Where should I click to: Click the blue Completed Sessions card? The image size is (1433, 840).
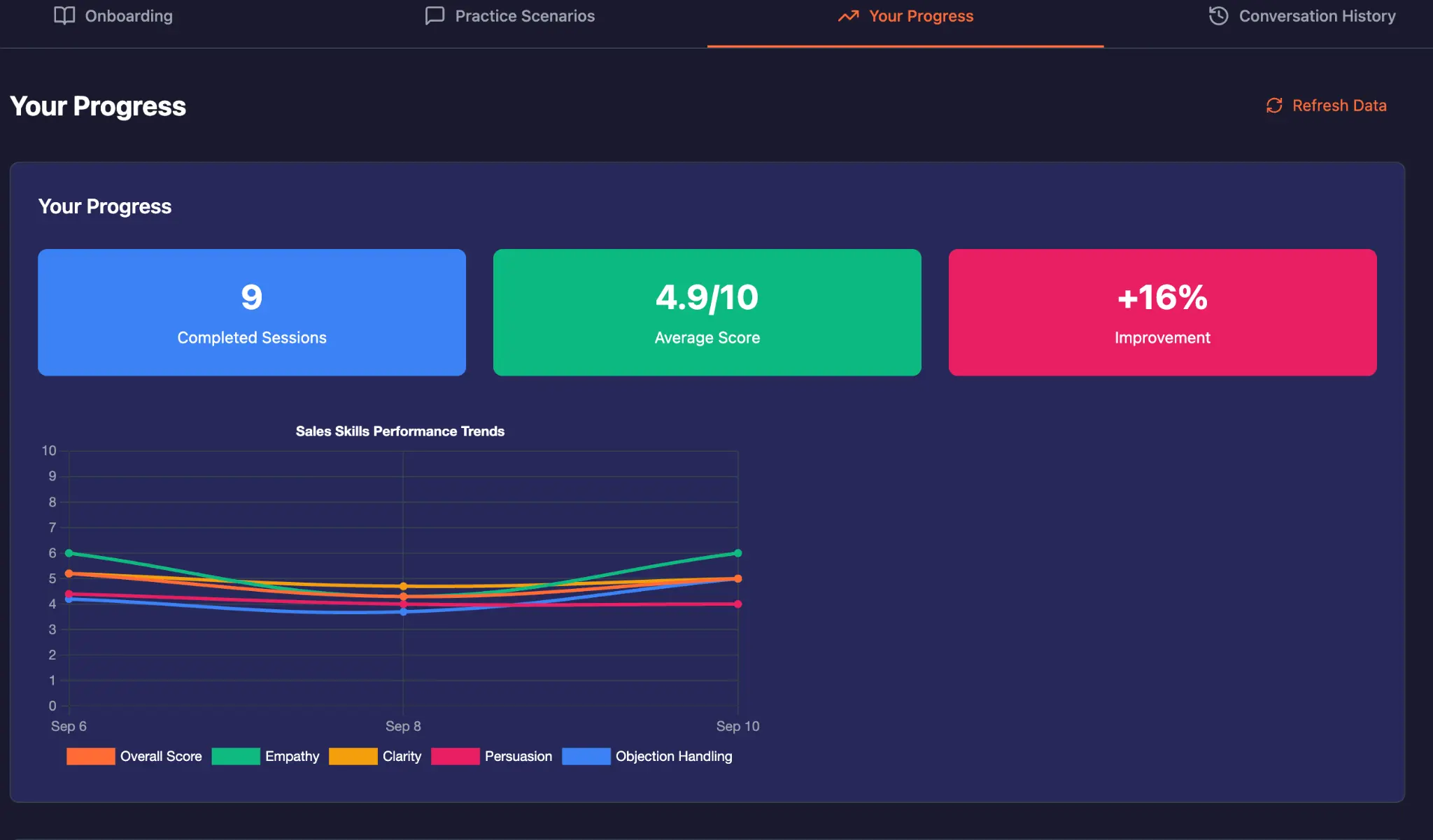coord(252,313)
